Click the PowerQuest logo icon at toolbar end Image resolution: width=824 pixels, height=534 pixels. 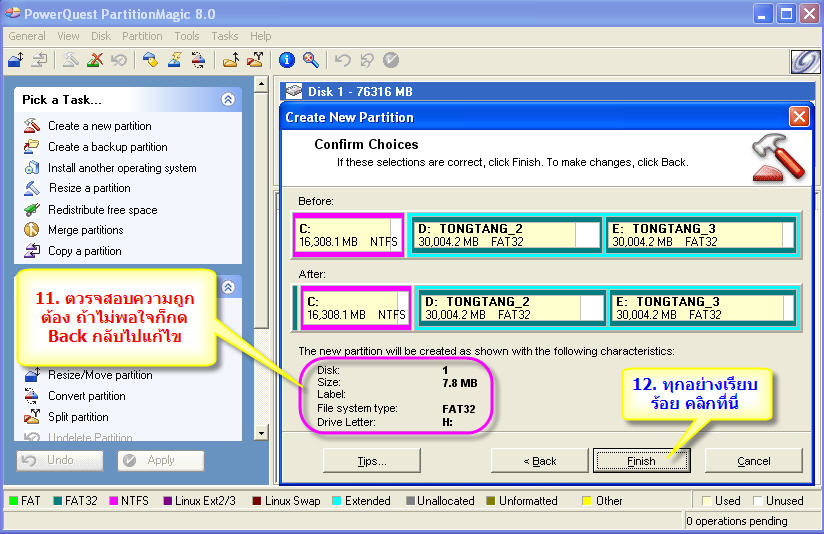tap(805, 61)
